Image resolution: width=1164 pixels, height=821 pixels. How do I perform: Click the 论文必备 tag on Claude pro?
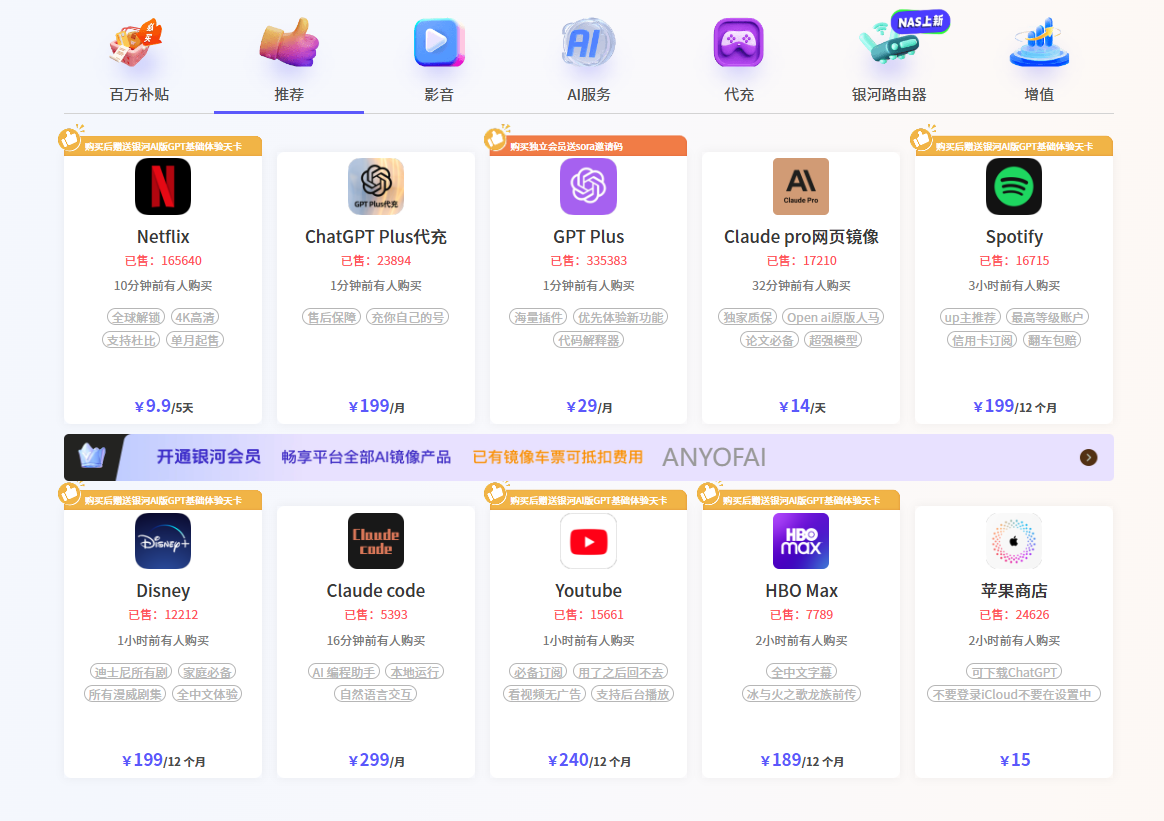point(769,340)
